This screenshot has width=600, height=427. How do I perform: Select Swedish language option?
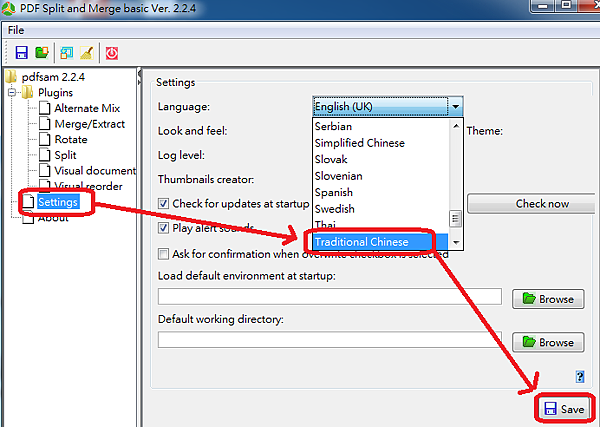[380, 209]
